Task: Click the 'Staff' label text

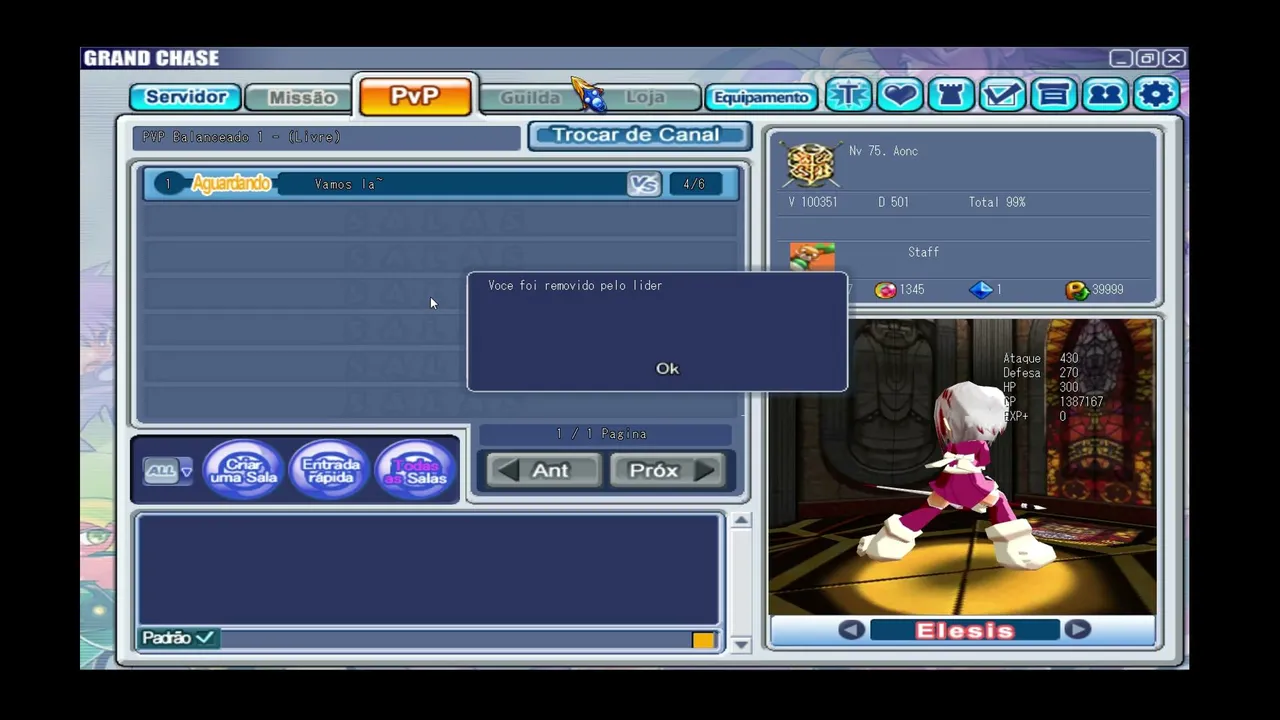Action: pyautogui.click(x=923, y=253)
